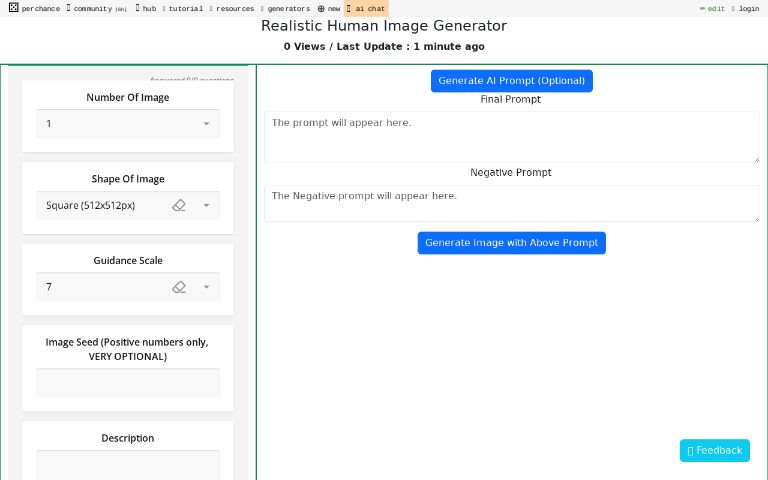Screen dimensions: 768x480
Task: Expand the Guidance Scale dropdown arrow
Action: (x=206, y=288)
